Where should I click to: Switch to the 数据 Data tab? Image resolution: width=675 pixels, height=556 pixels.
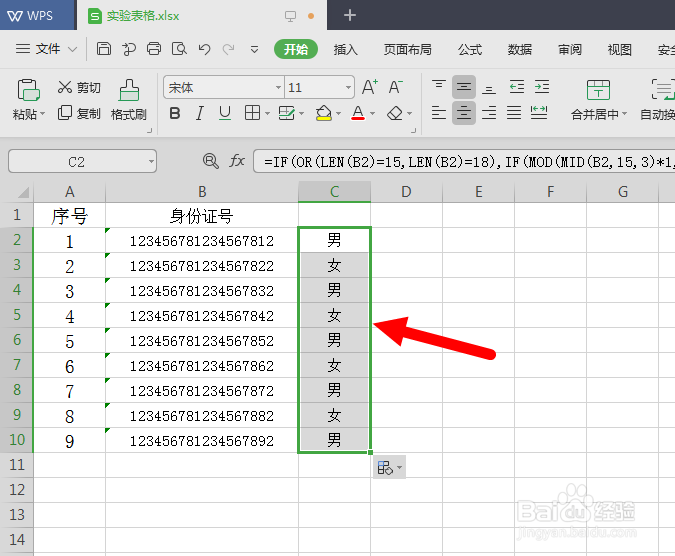[x=520, y=50]
